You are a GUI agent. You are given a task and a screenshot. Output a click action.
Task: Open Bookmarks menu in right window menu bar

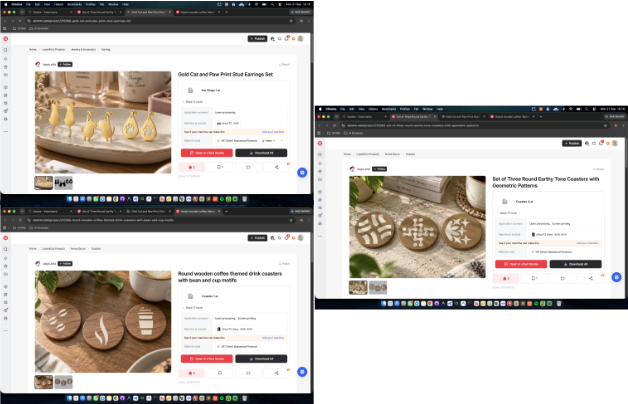388,109
